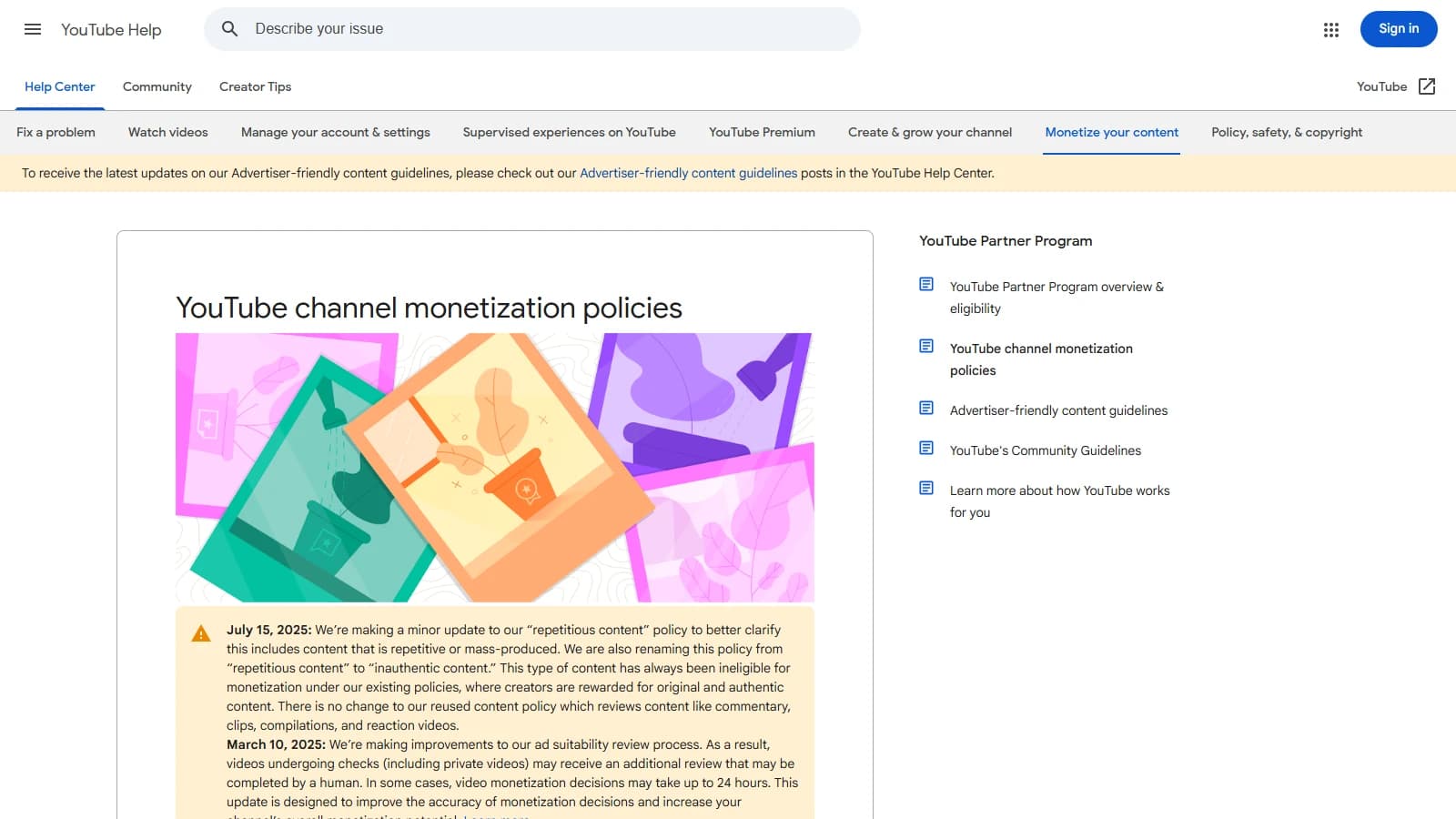Image resolution: width=1456 pixels, height=819 pixels.
Task: Open sidebar YouTube channel monetization policies article
Action: (x=1041, y=359)
